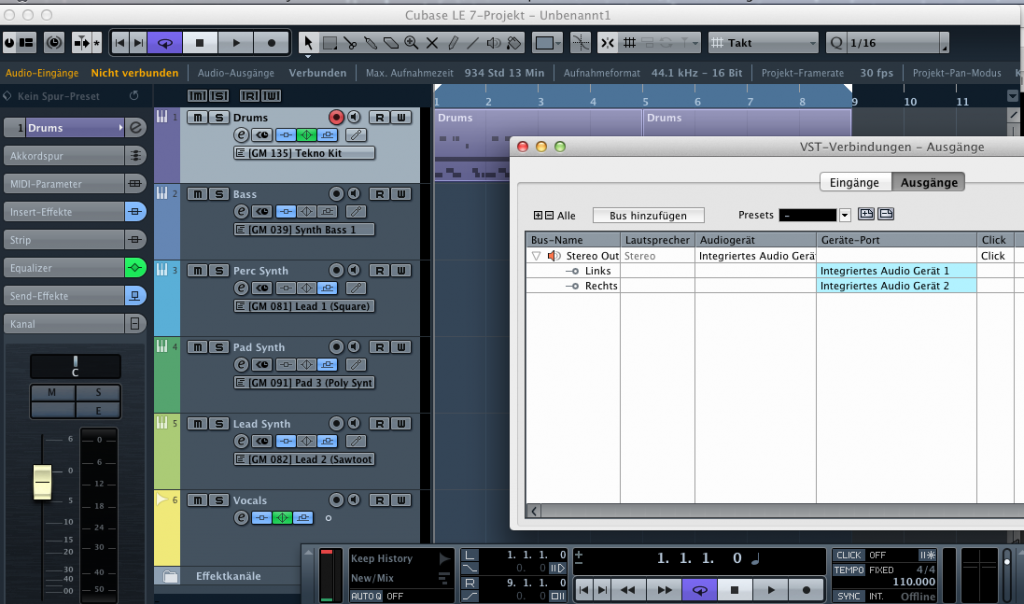Delete preset icon in VST-Verbindungen window
Image resolution: width=1024 pixels, height=604 pixels.
[886, 214]
